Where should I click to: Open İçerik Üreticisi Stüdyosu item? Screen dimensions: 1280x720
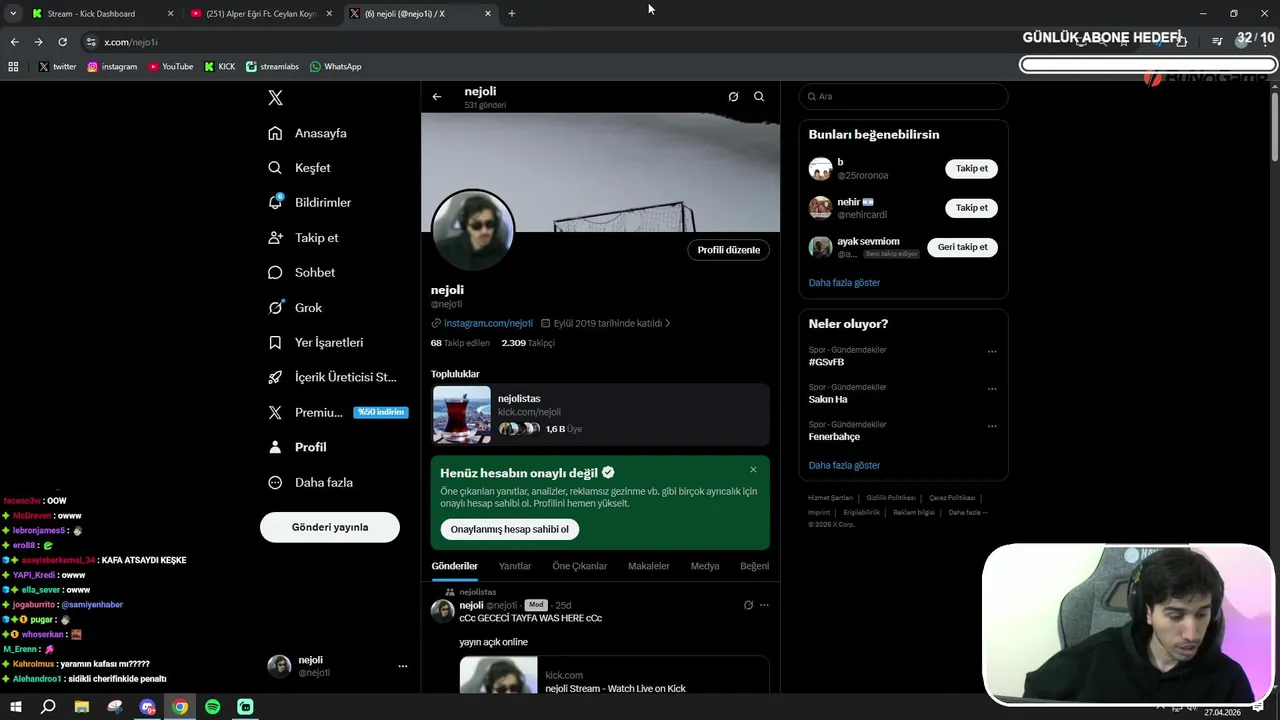pos(332,377)
